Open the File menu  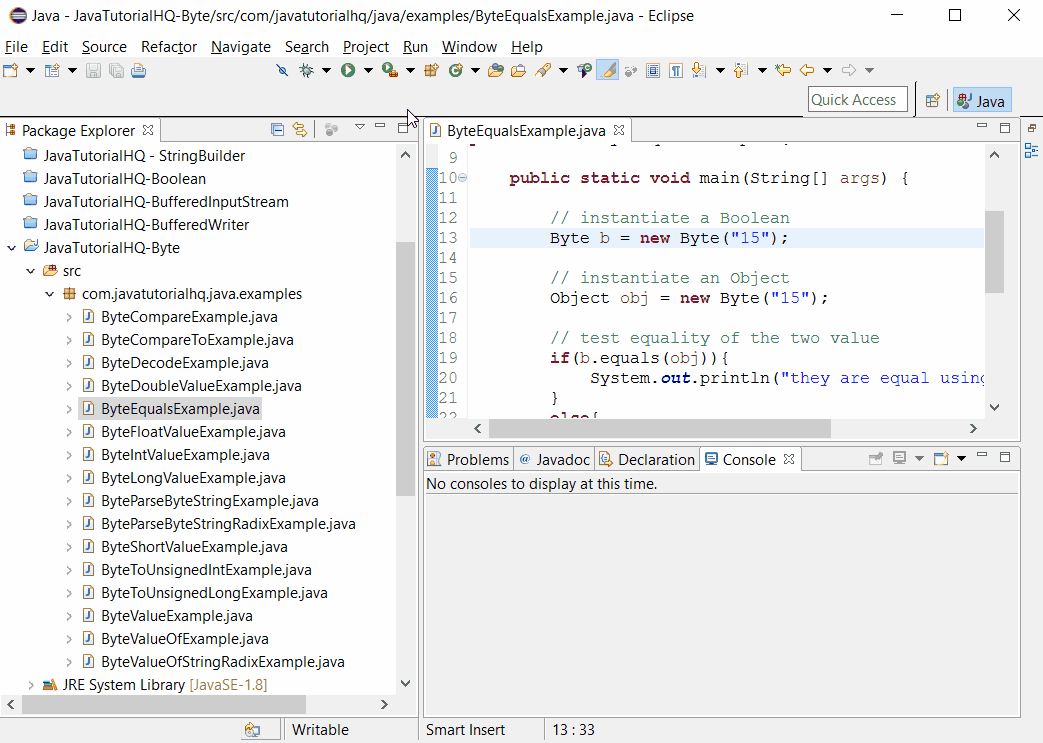tap(17, 47)
